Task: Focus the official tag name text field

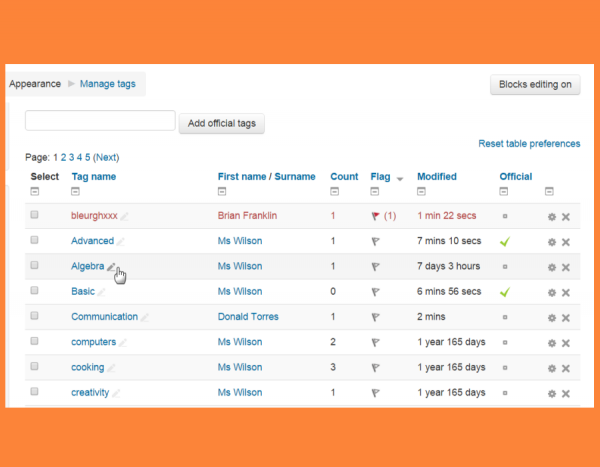Action: [x=100, y=121]
